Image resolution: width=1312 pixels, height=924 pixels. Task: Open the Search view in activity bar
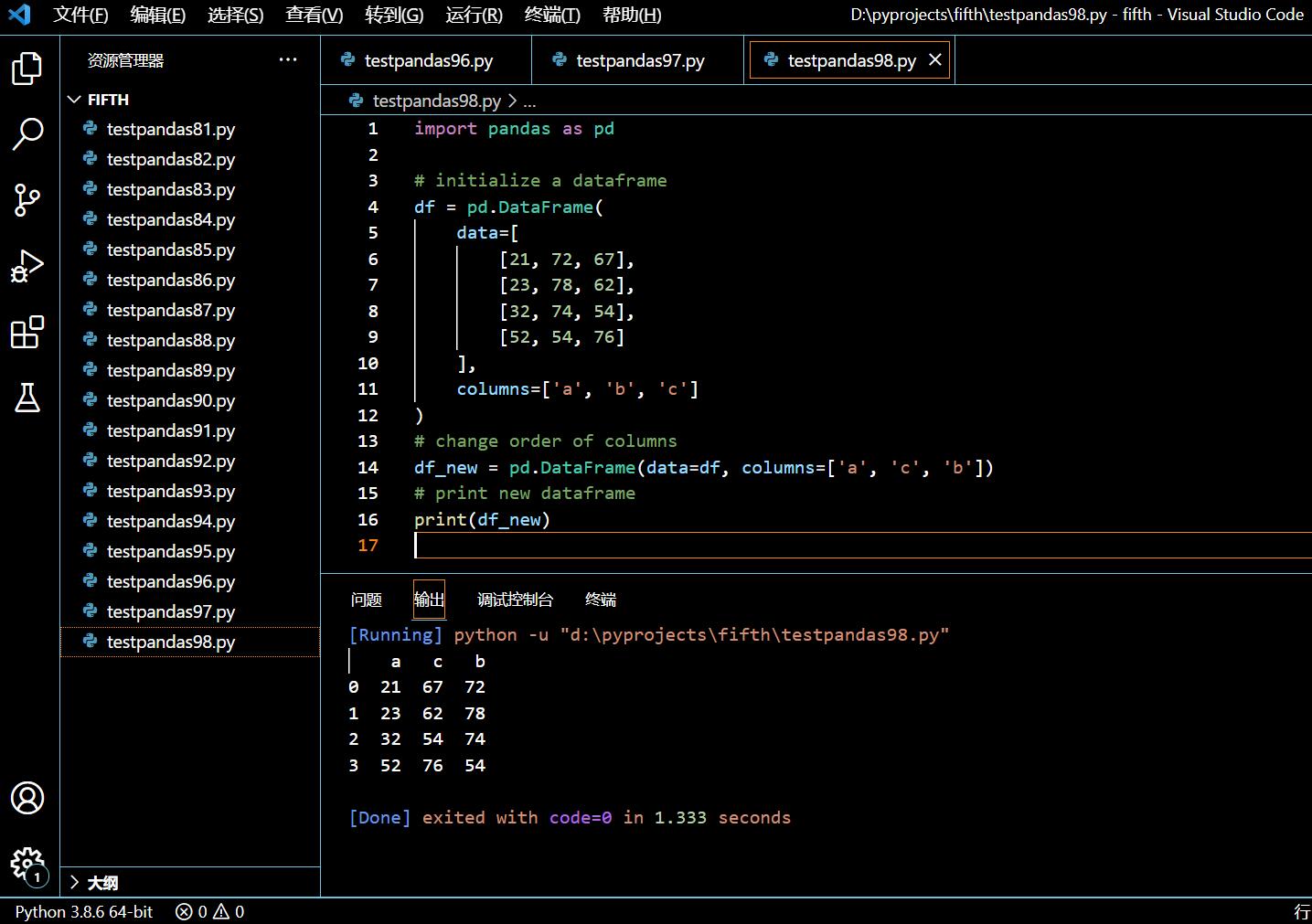click(27, 133)
